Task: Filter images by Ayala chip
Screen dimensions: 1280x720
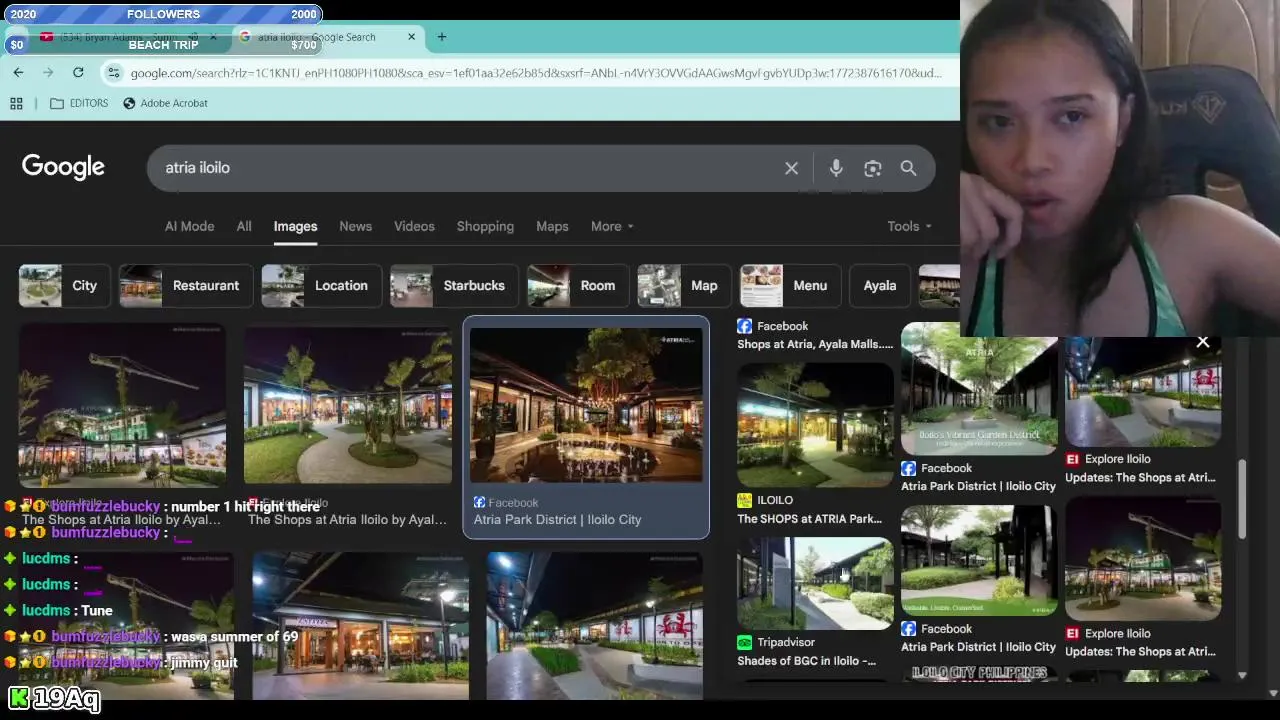Action: 879,285
